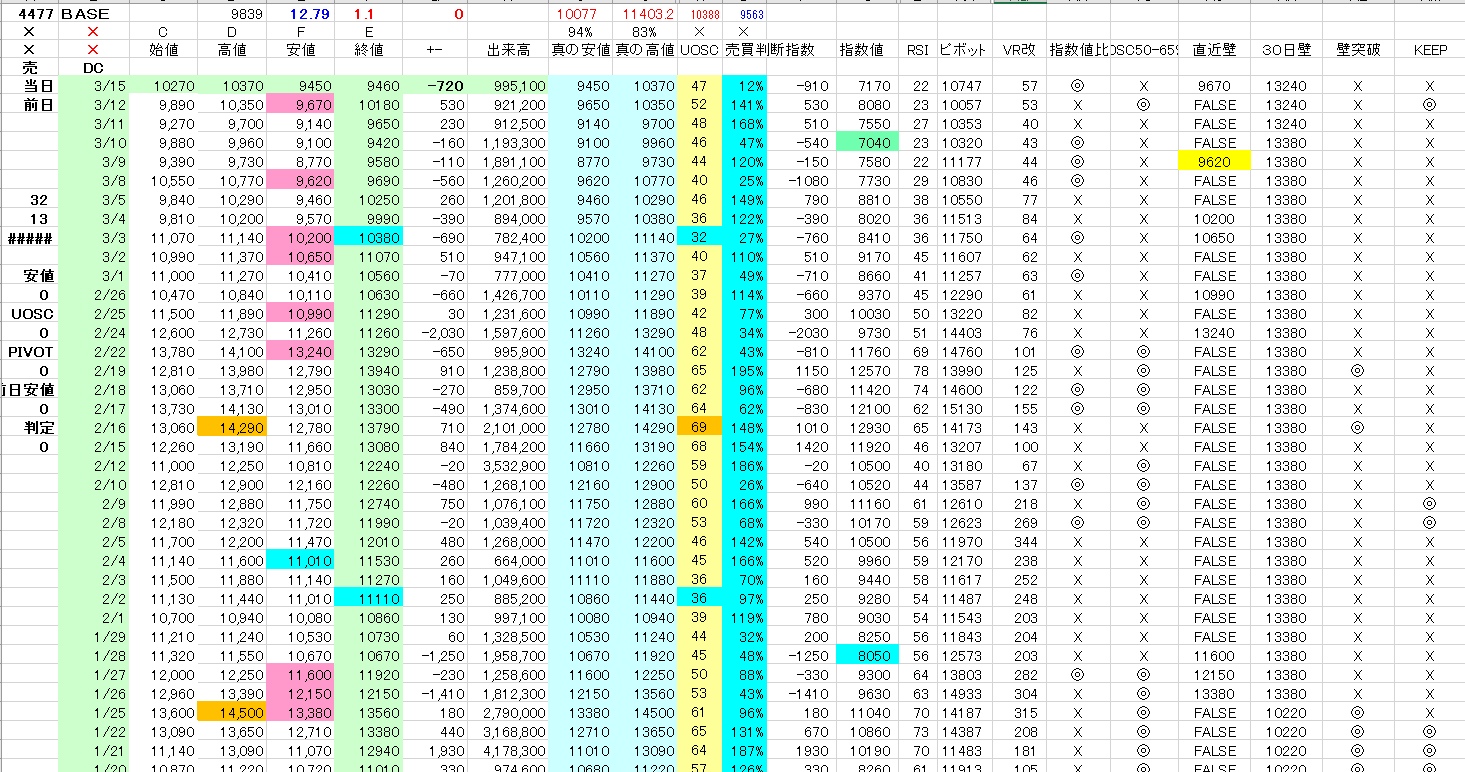Click the ピボット column header
The width and height of the screenshot is (1465, 772).
(x=963, y=49)
